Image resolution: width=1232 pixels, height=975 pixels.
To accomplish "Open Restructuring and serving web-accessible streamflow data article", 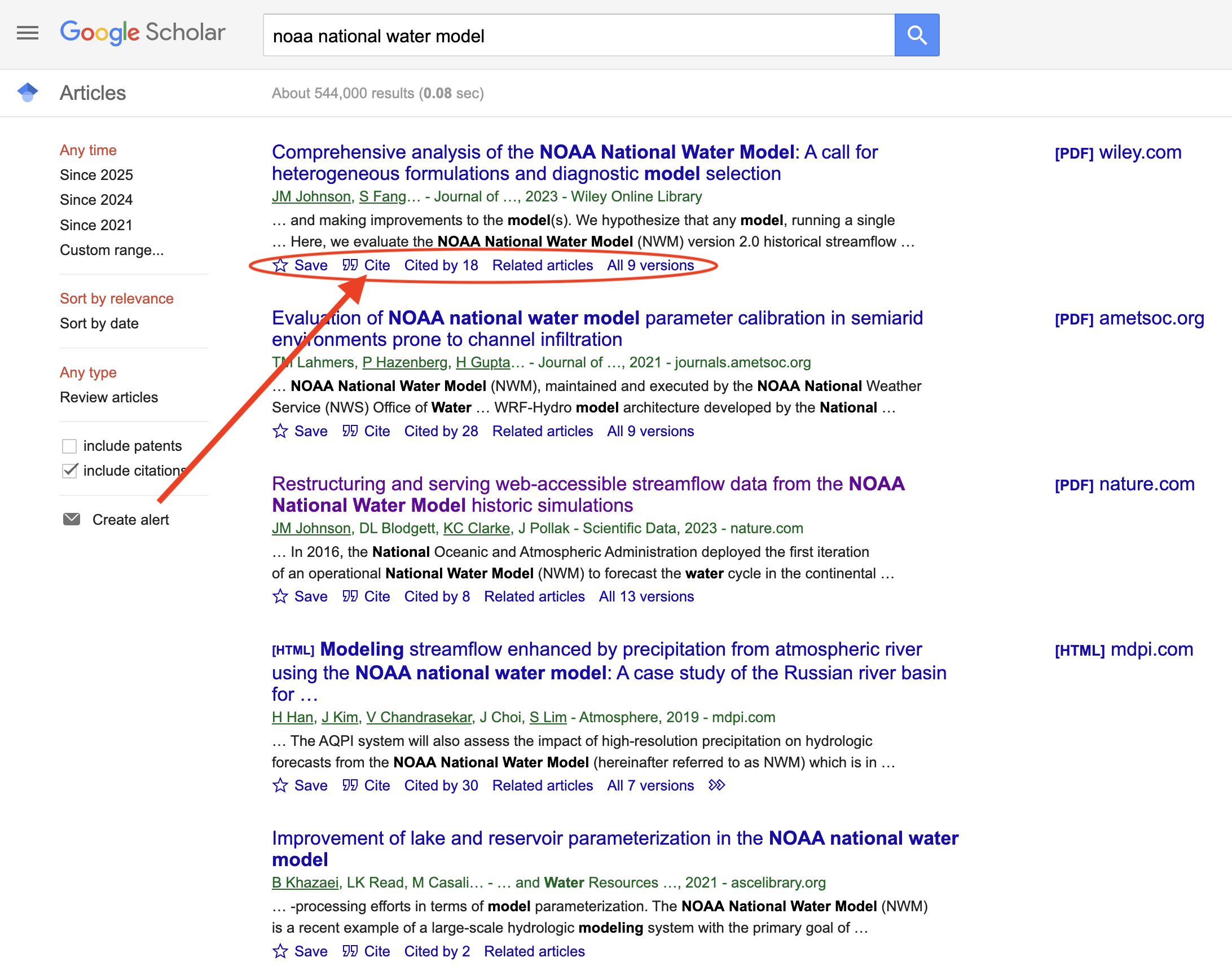I will coord(588,494).
